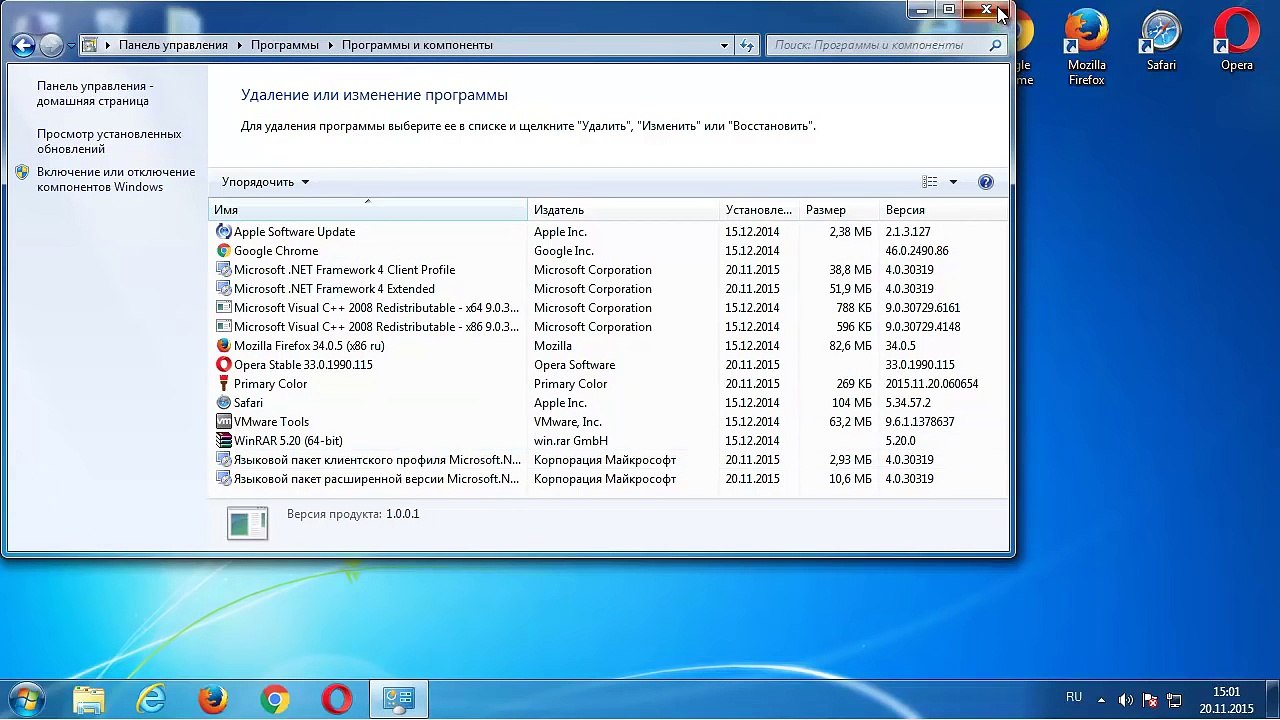Image resolution: width=1280 pixels, height=720 pixels.
Task: Select the VMware Tools program name
Action: 271,422
